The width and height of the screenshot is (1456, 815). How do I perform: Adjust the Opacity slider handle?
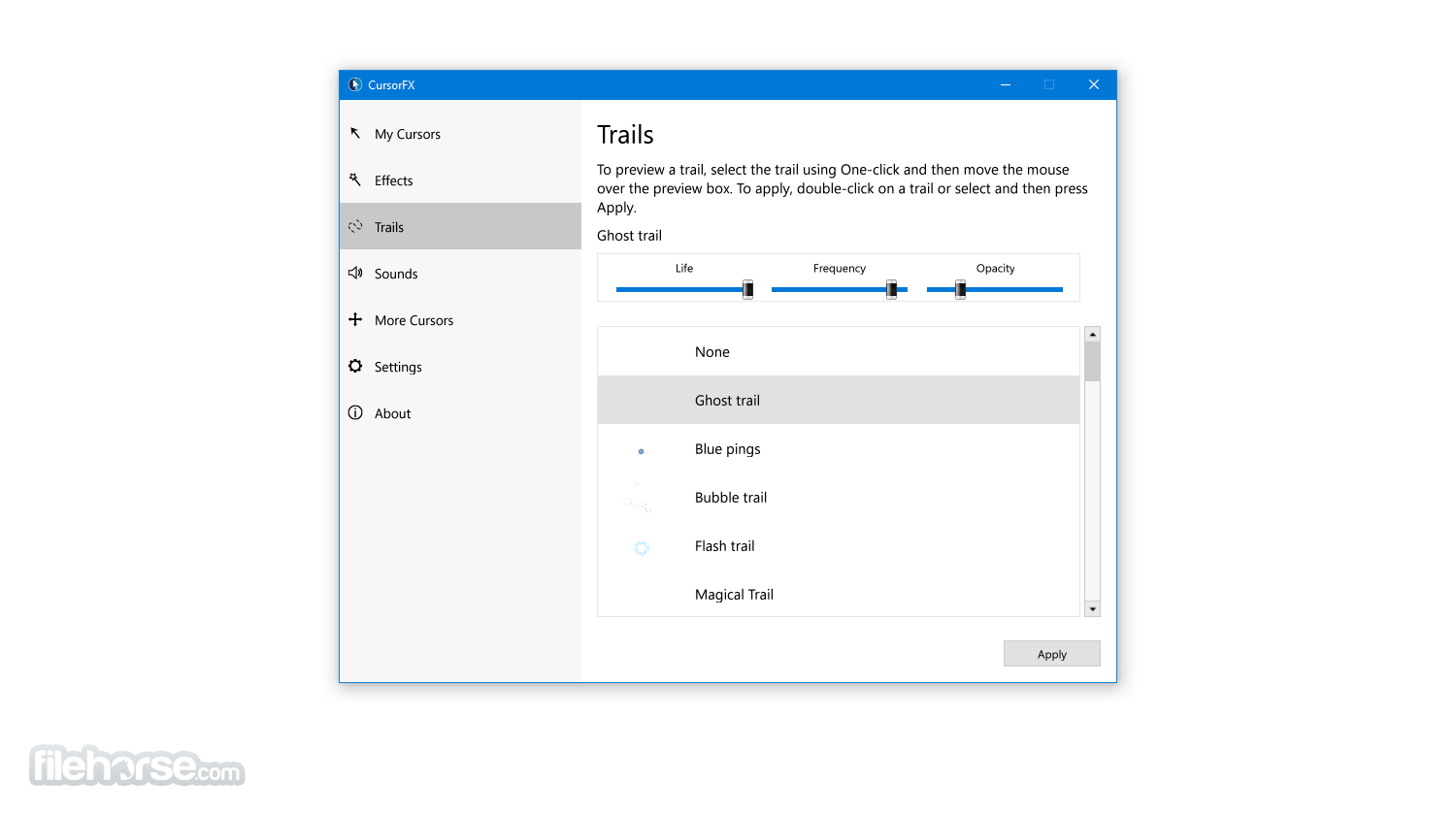point(960,289)
